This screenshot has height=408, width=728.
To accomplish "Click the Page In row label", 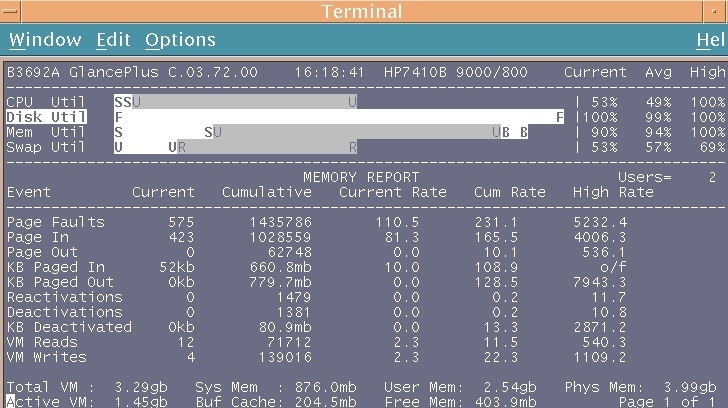I will click(x=38, y=237).
